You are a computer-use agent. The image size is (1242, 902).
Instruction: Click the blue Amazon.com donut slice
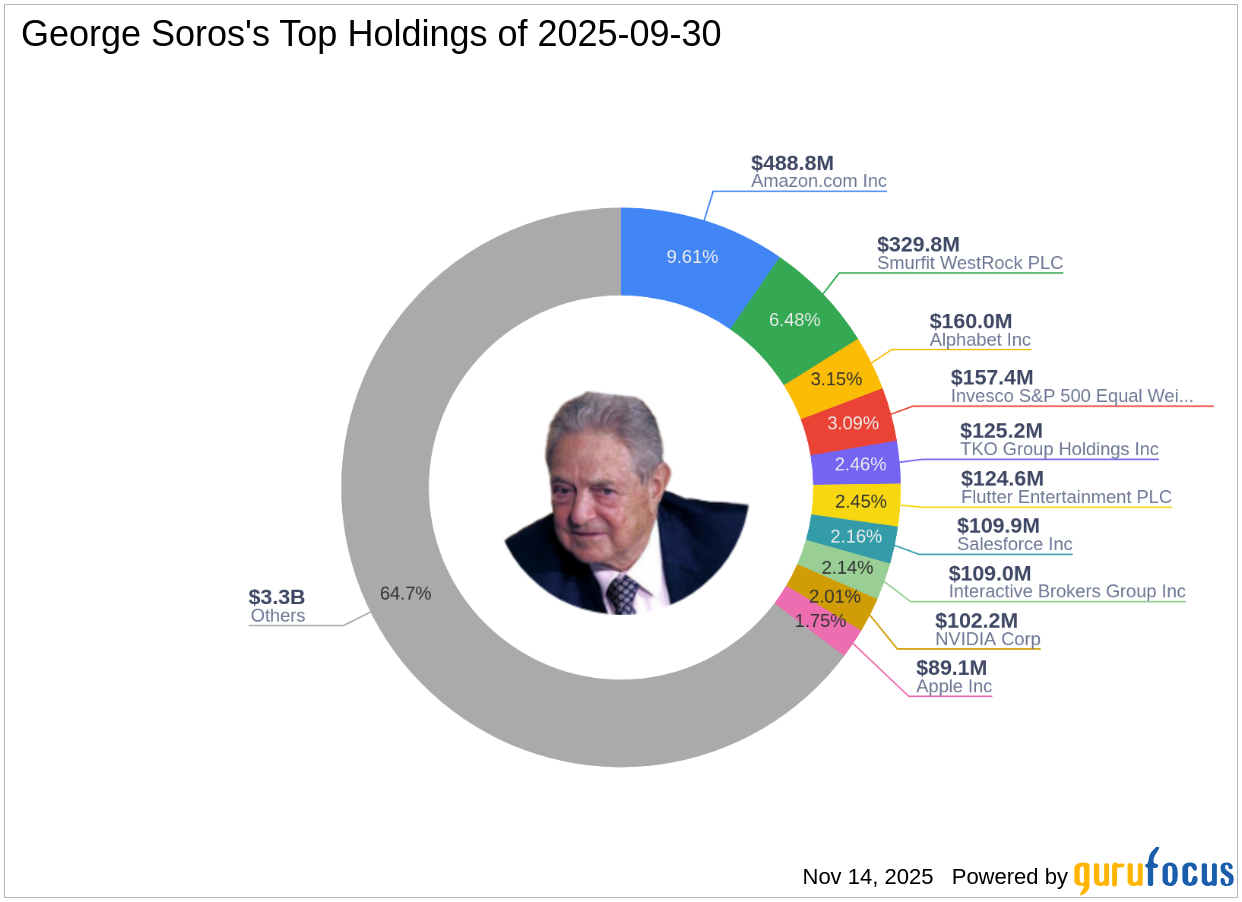692,256
